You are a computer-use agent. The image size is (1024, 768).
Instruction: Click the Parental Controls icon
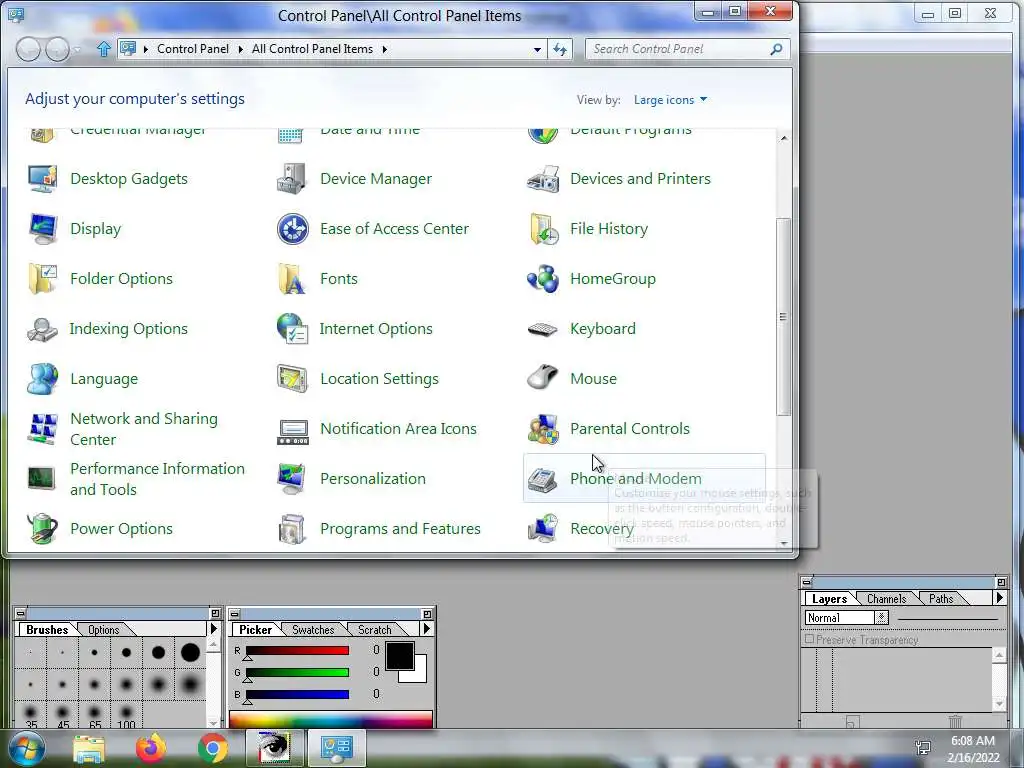543,429
